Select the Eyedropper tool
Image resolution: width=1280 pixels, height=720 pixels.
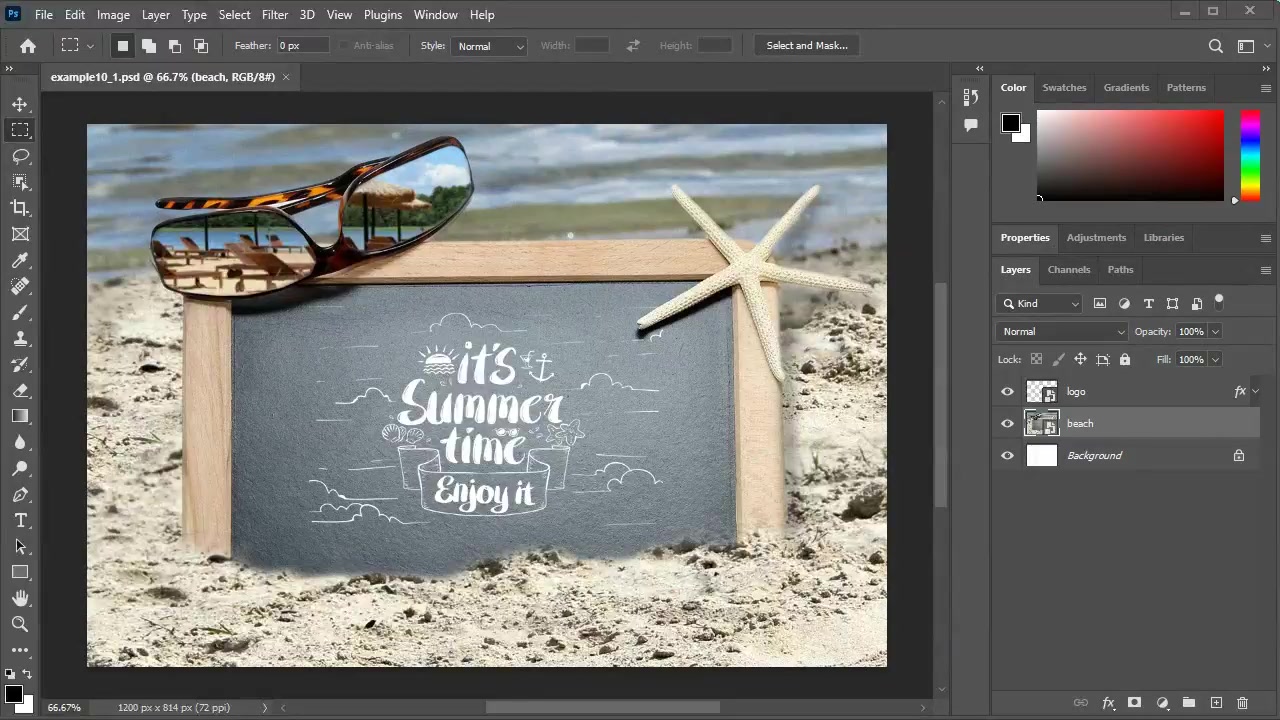[20, 260]
